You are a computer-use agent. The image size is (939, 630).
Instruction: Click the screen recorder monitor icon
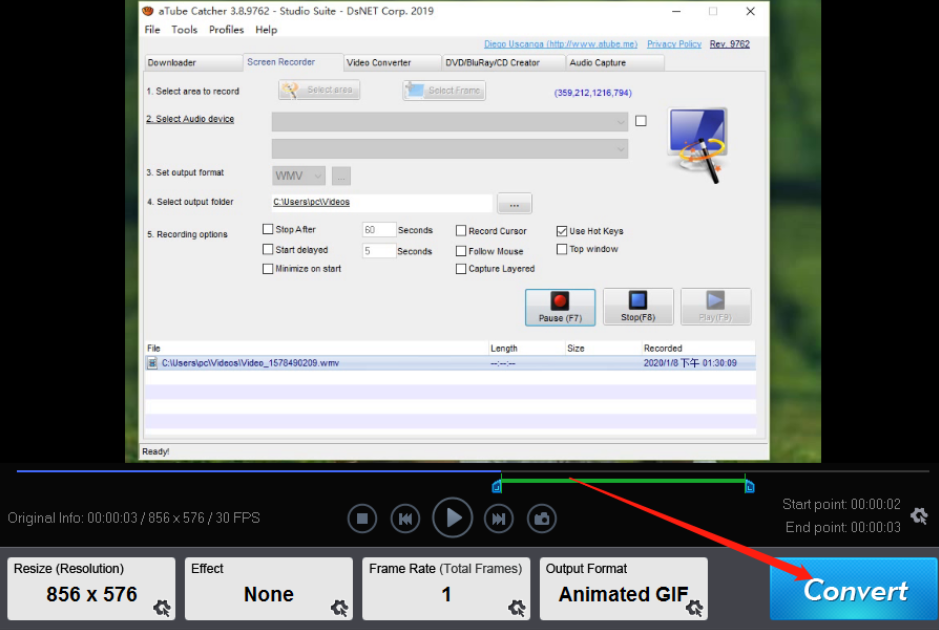click(x=698, y=144)
